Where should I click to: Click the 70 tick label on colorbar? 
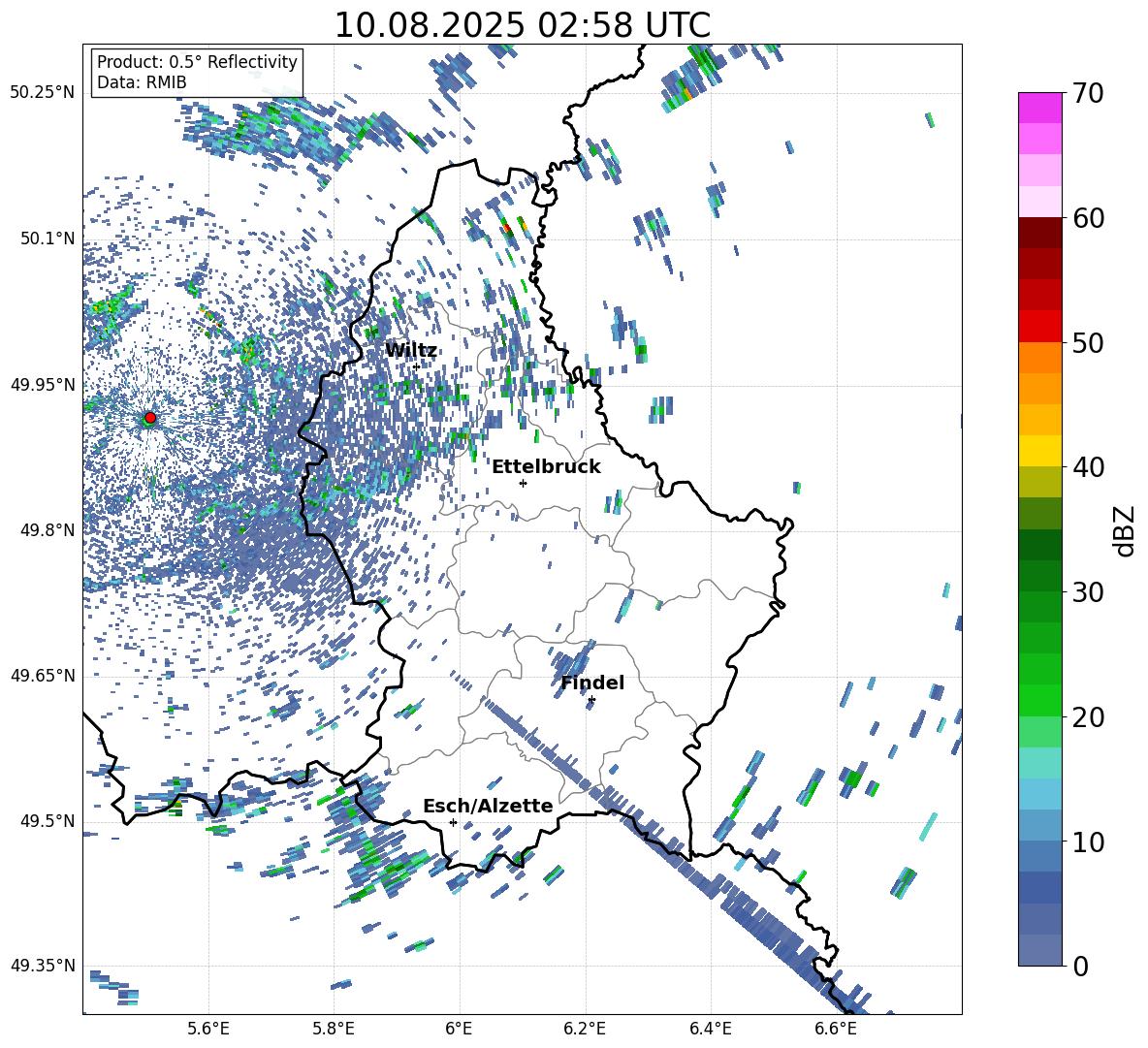click(x=1088, y=93)
